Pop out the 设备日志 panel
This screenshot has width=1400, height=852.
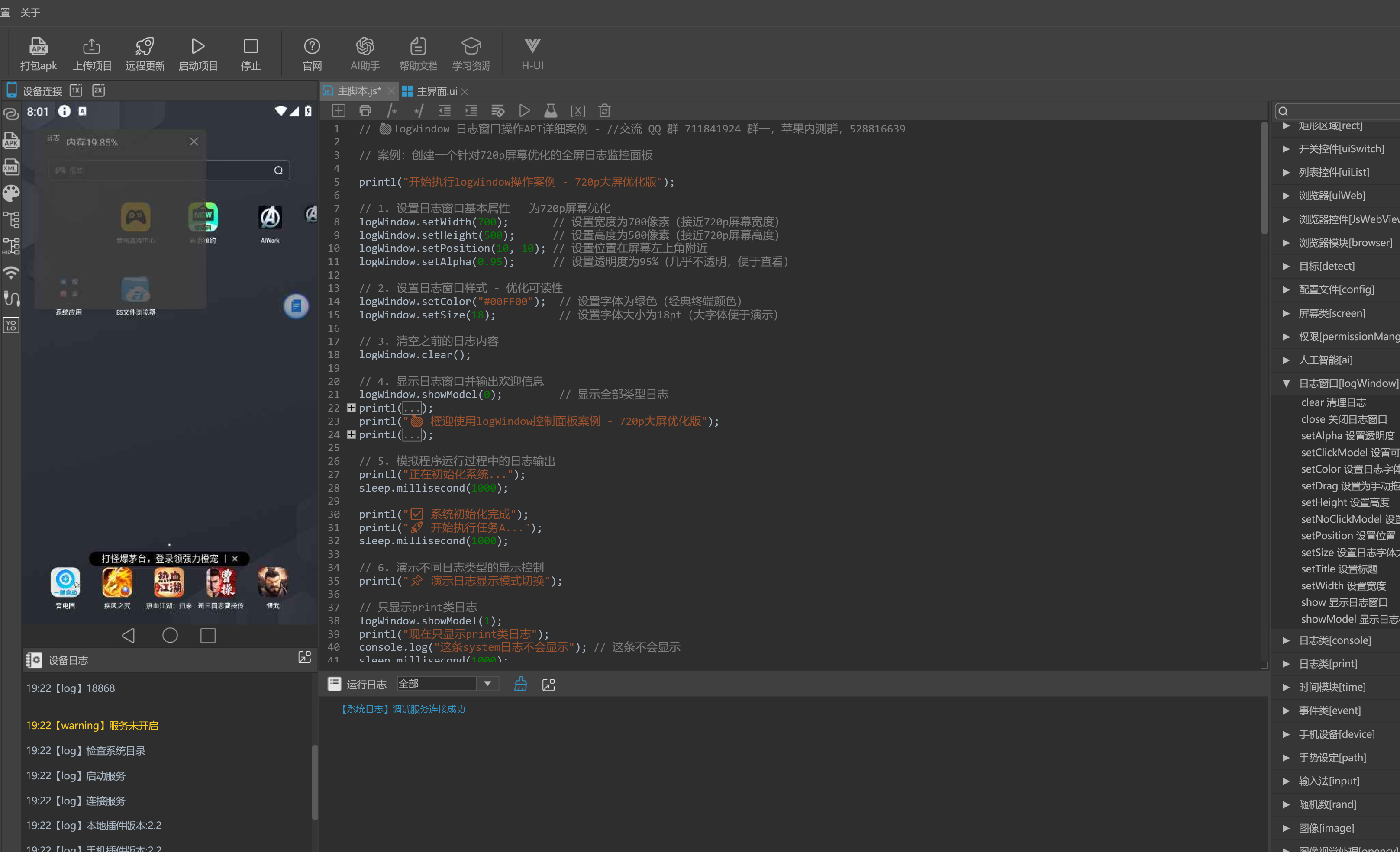pyautogui.click(x=305, y=658)
